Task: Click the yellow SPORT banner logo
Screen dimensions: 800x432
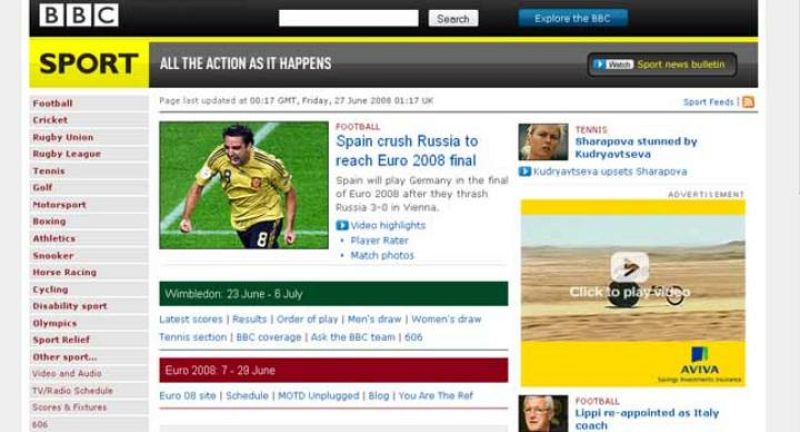Action: 88,64
